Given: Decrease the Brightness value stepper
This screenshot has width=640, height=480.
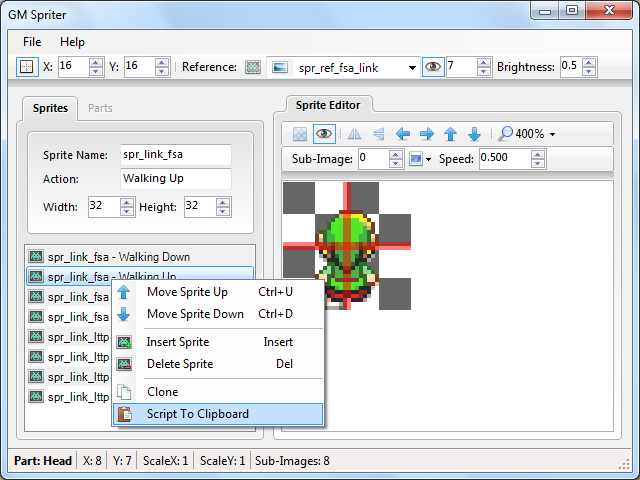Looking at the screenshot, I should (x=589, y=71).
